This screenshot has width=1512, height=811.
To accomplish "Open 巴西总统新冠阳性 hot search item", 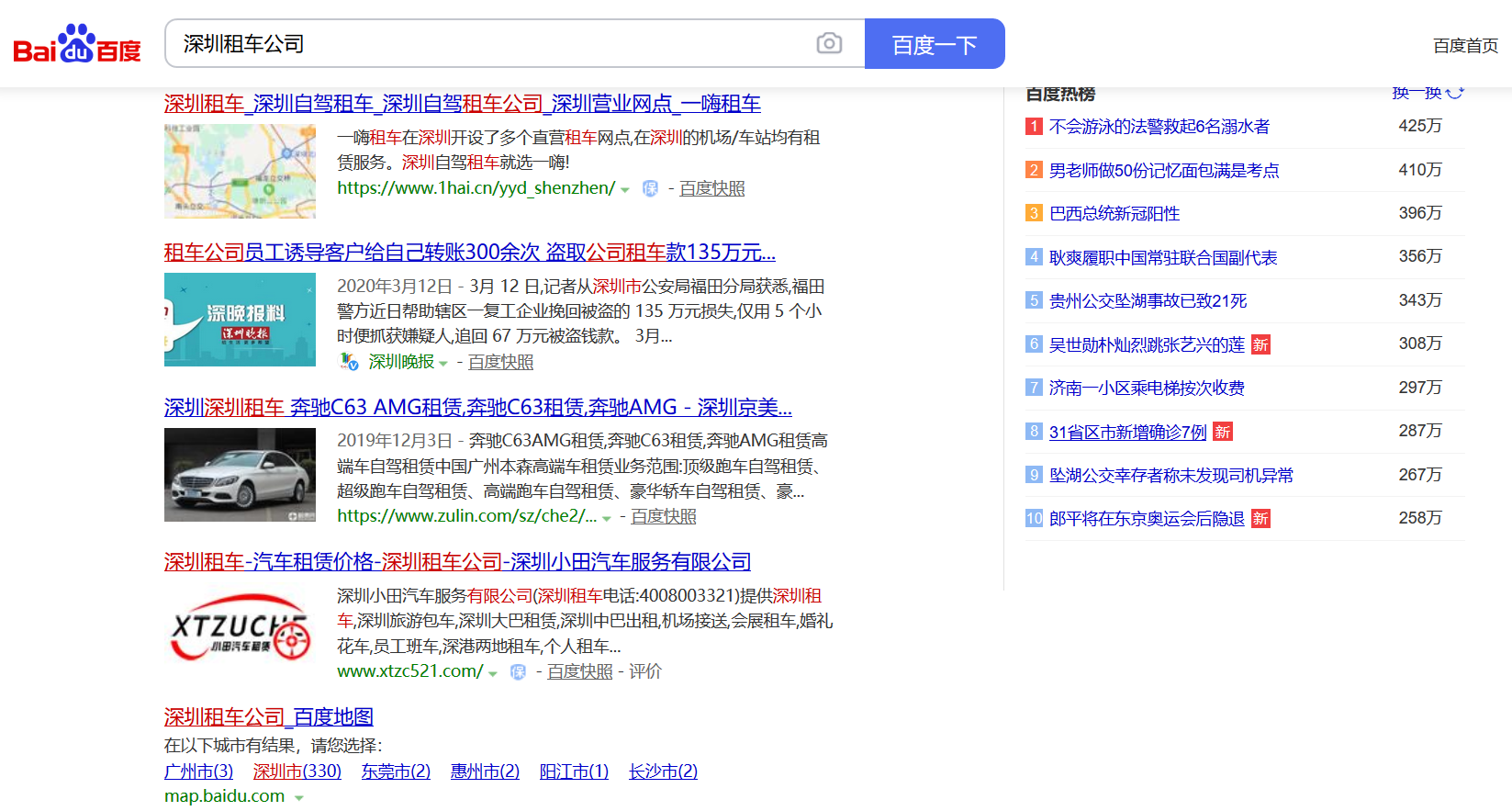I will click(x=1114, y=214).
